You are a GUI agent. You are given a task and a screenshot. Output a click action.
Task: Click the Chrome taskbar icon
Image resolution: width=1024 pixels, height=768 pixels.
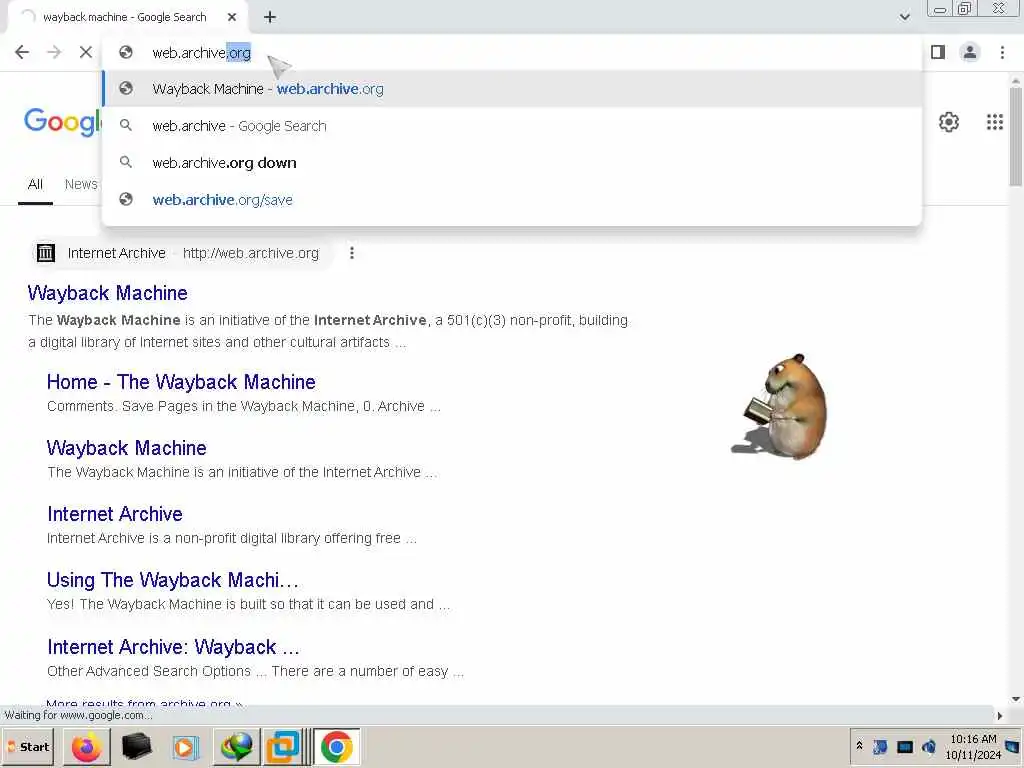click(x=336, y=747)
